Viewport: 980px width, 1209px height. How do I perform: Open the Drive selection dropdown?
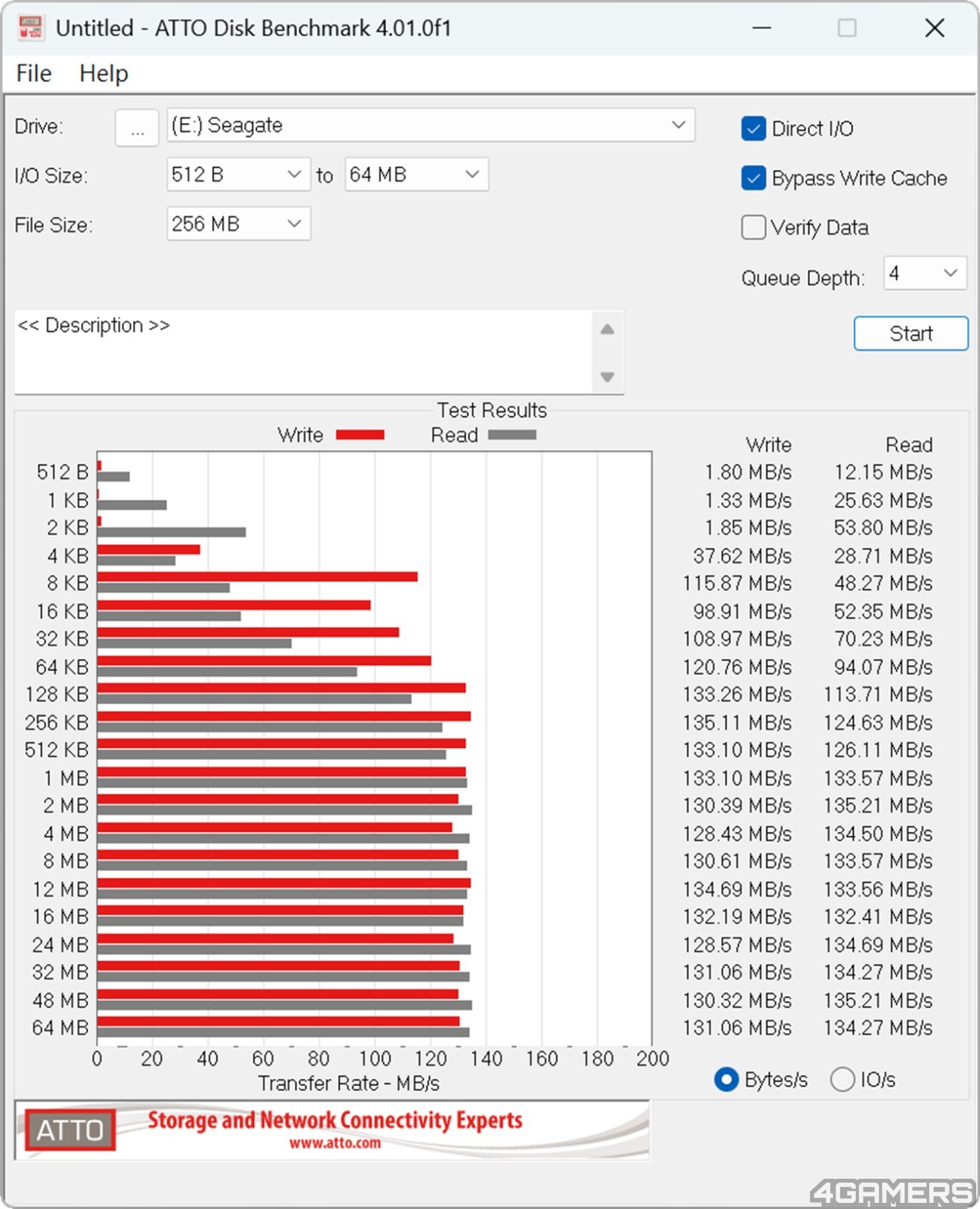pos(431,125)
